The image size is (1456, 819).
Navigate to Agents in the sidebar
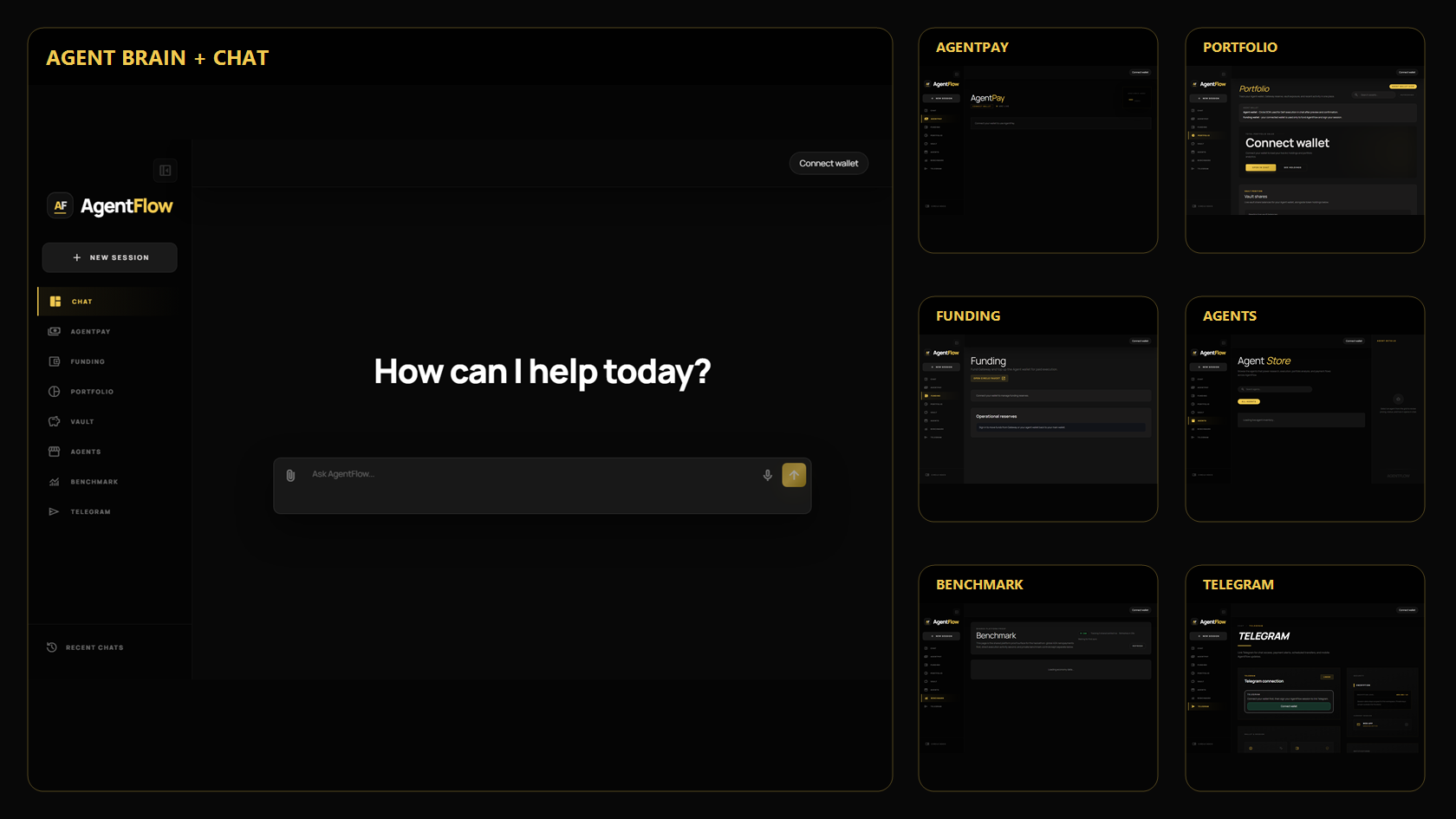(x=86, y=452)
